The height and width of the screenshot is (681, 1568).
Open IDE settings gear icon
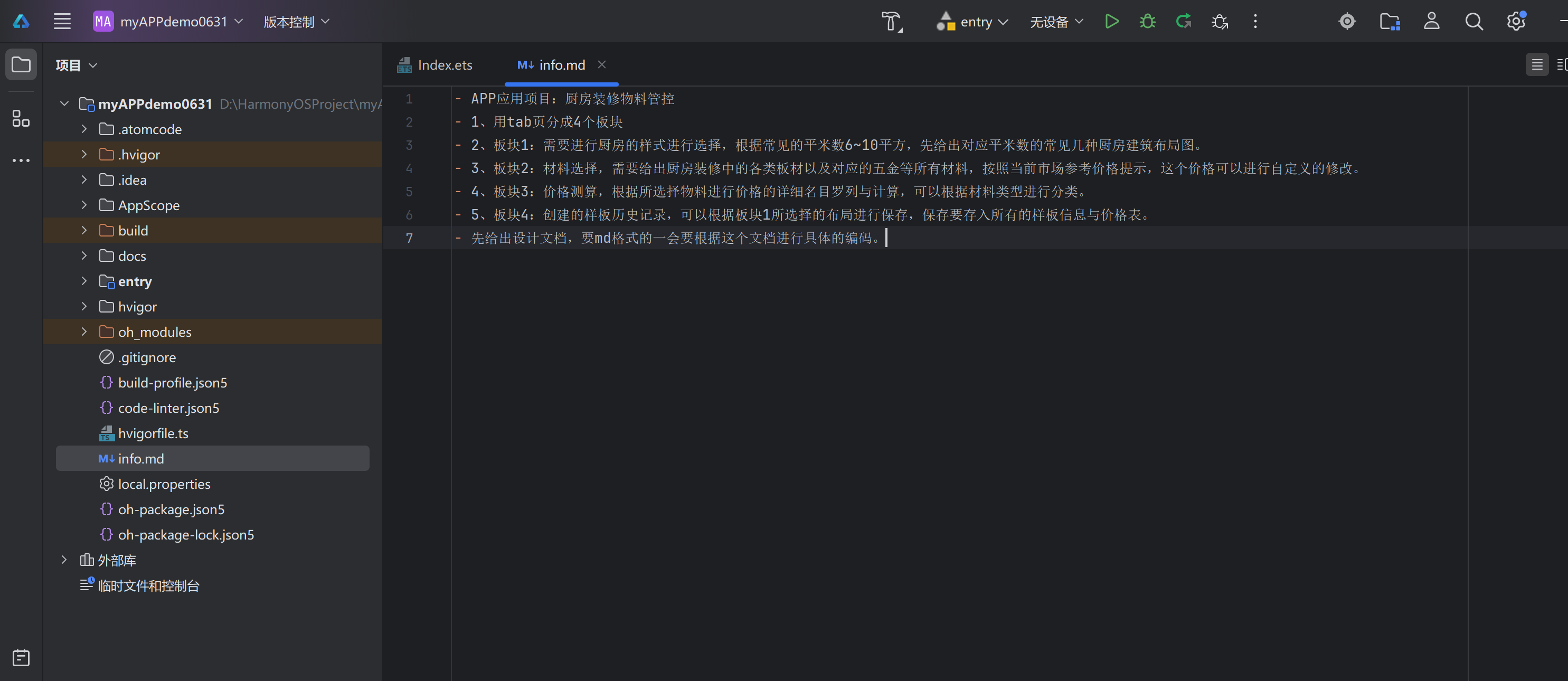[1516, 22]
